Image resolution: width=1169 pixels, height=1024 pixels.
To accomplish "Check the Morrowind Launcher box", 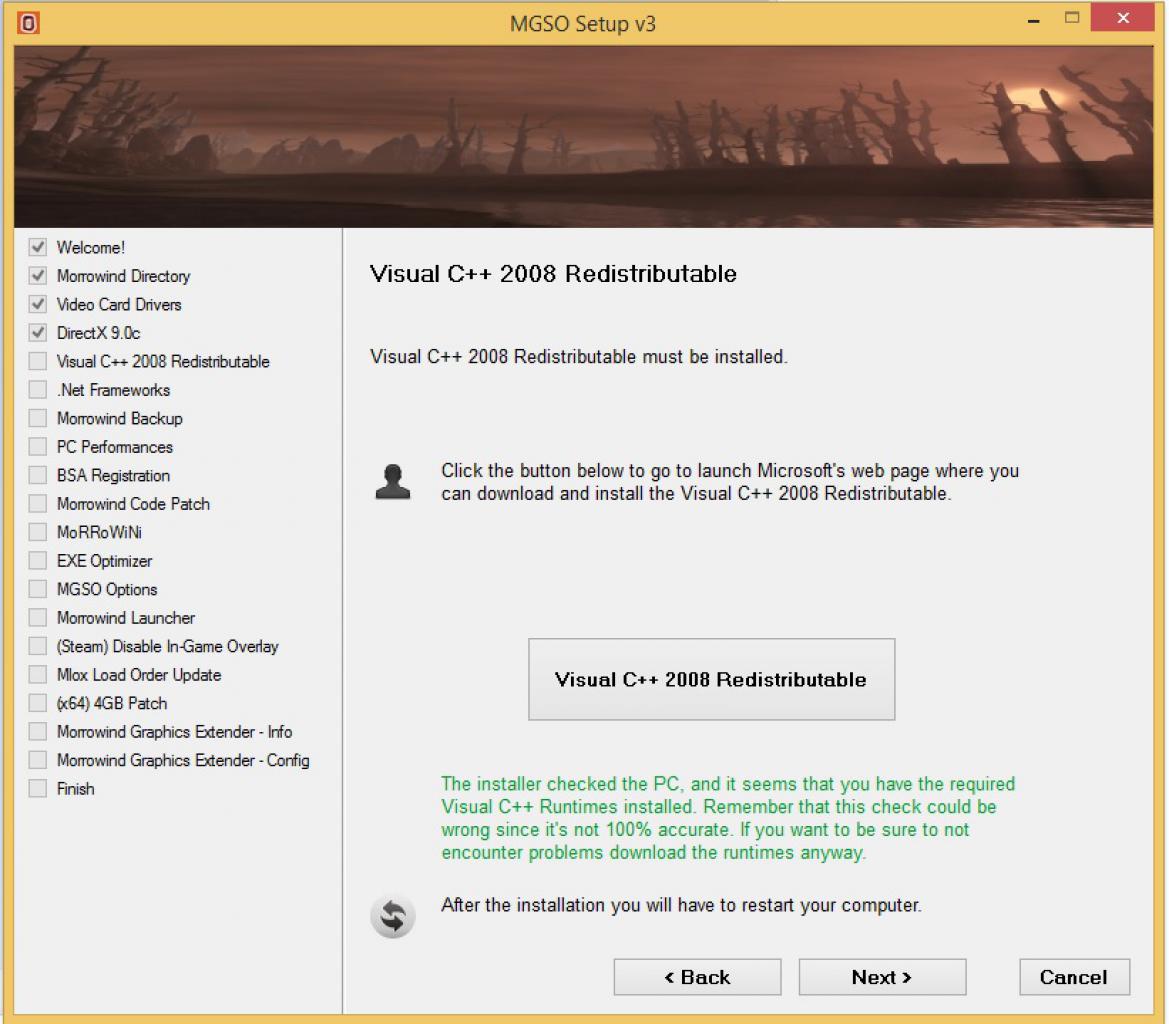I will coord(37,617).
